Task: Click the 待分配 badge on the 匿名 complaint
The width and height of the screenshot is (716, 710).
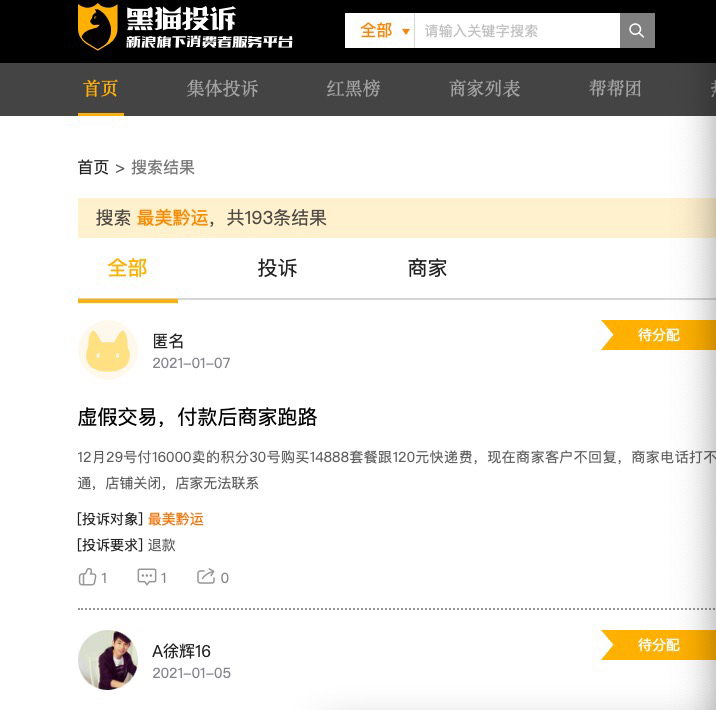Action: coord(658,335)
